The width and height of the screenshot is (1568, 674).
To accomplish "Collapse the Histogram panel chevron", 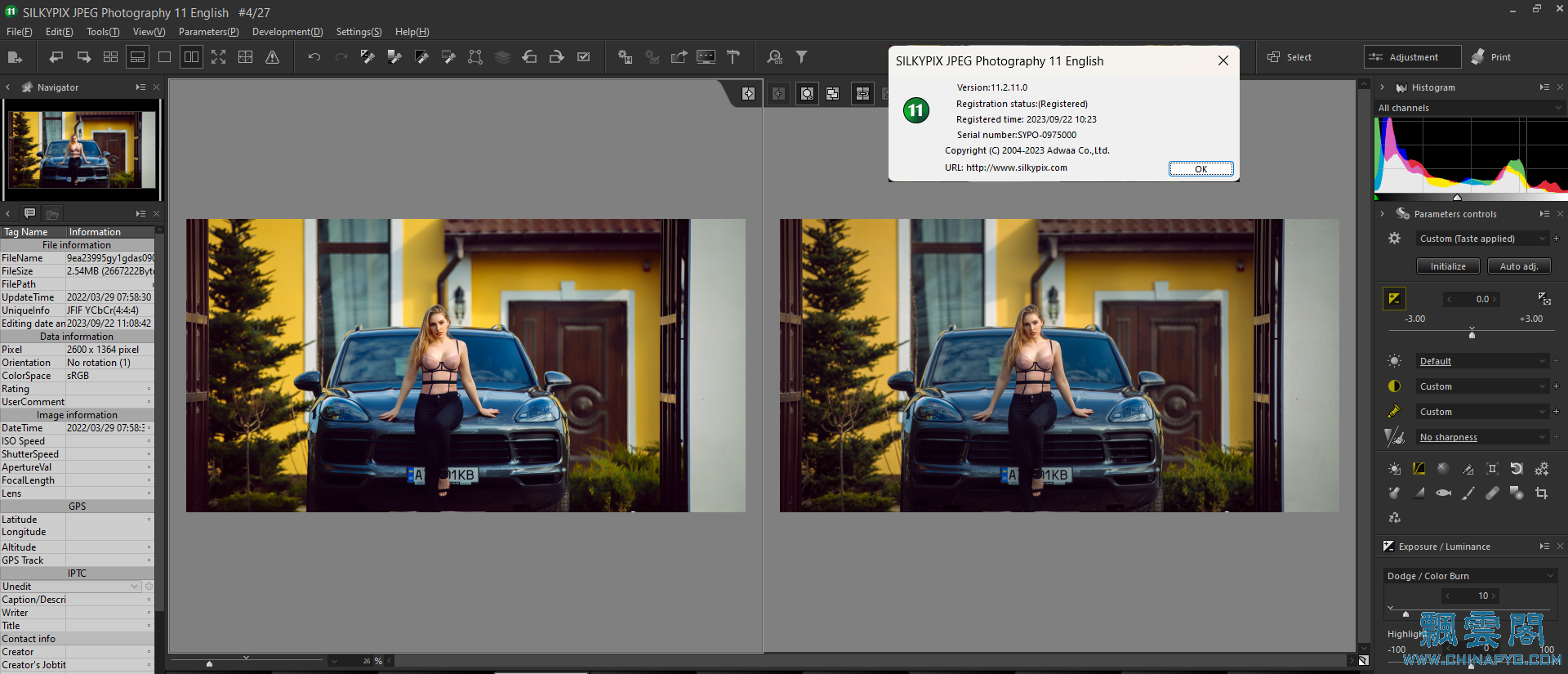I will (x=1382, y=87).
